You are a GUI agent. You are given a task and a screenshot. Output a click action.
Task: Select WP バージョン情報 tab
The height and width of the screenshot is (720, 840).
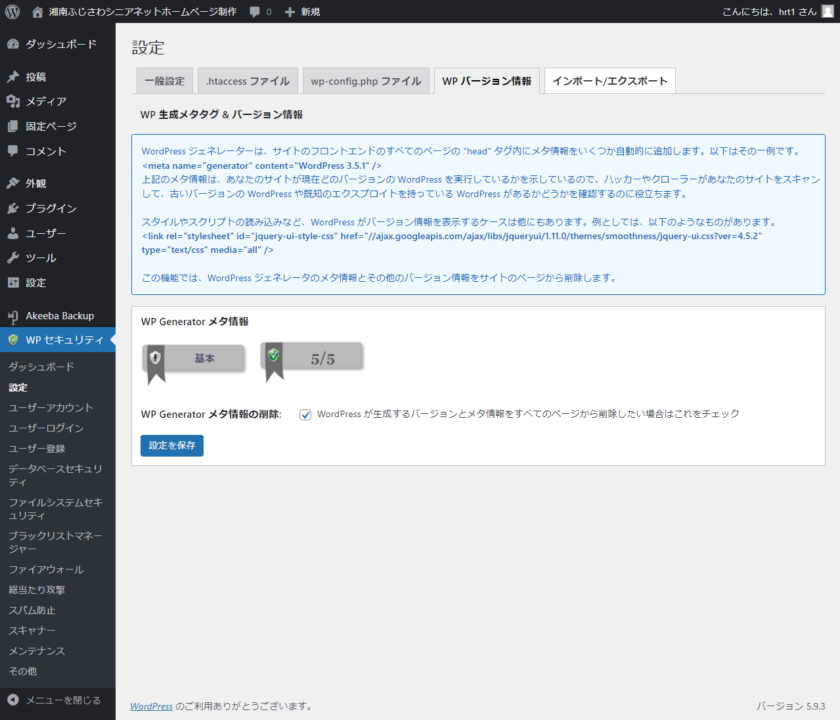[x=486, y=81]
